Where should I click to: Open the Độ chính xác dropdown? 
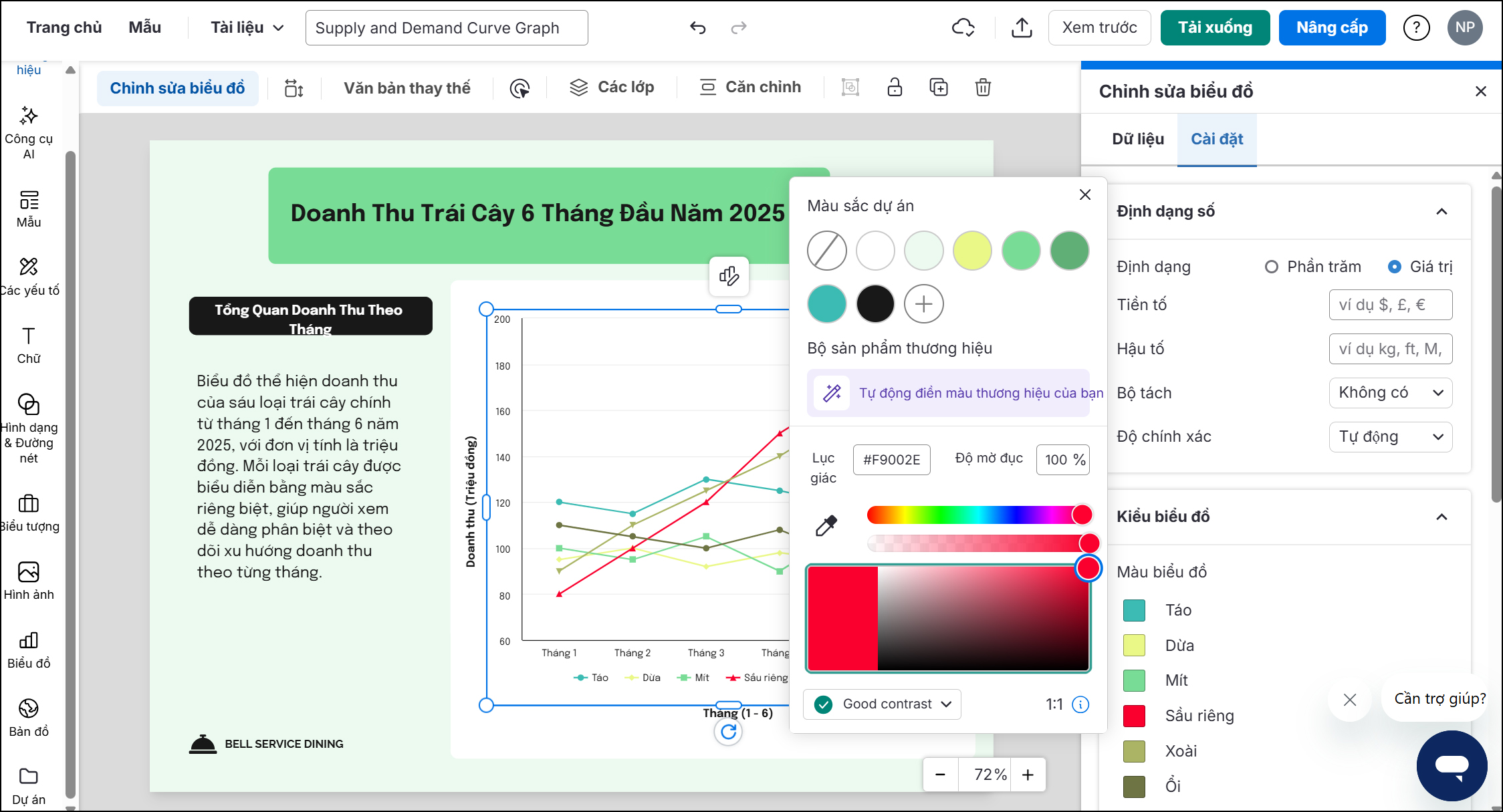coord(1390,437)
